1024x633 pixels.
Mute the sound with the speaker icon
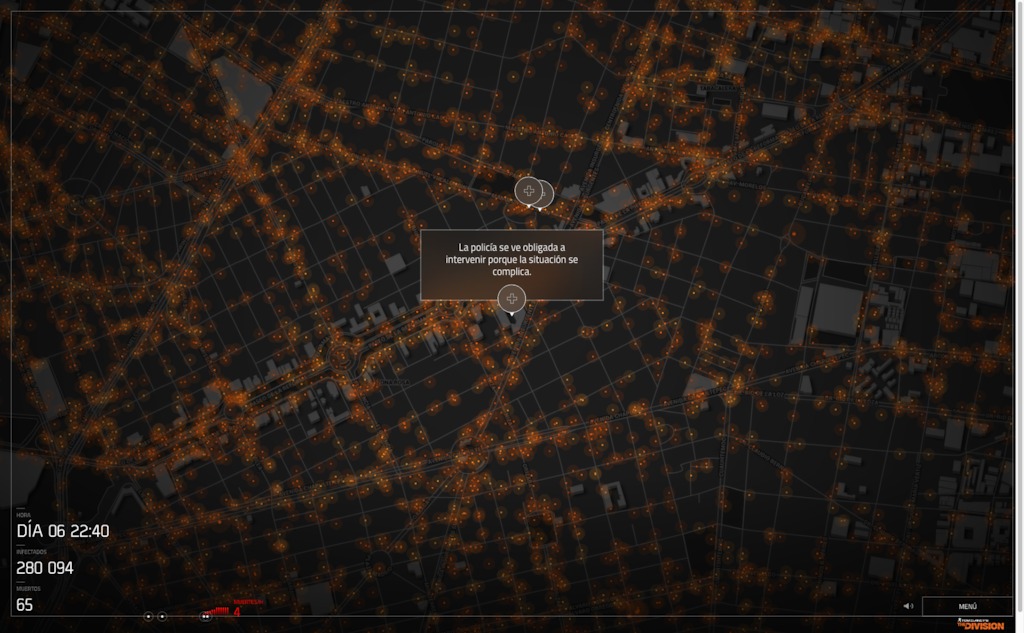[x=908, y=606]
